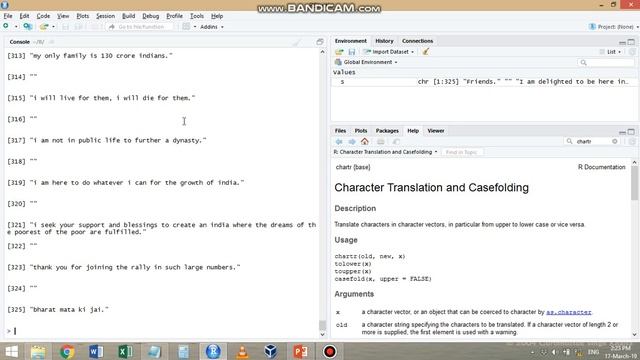Switch to the Packages tab

coord(387,131)
